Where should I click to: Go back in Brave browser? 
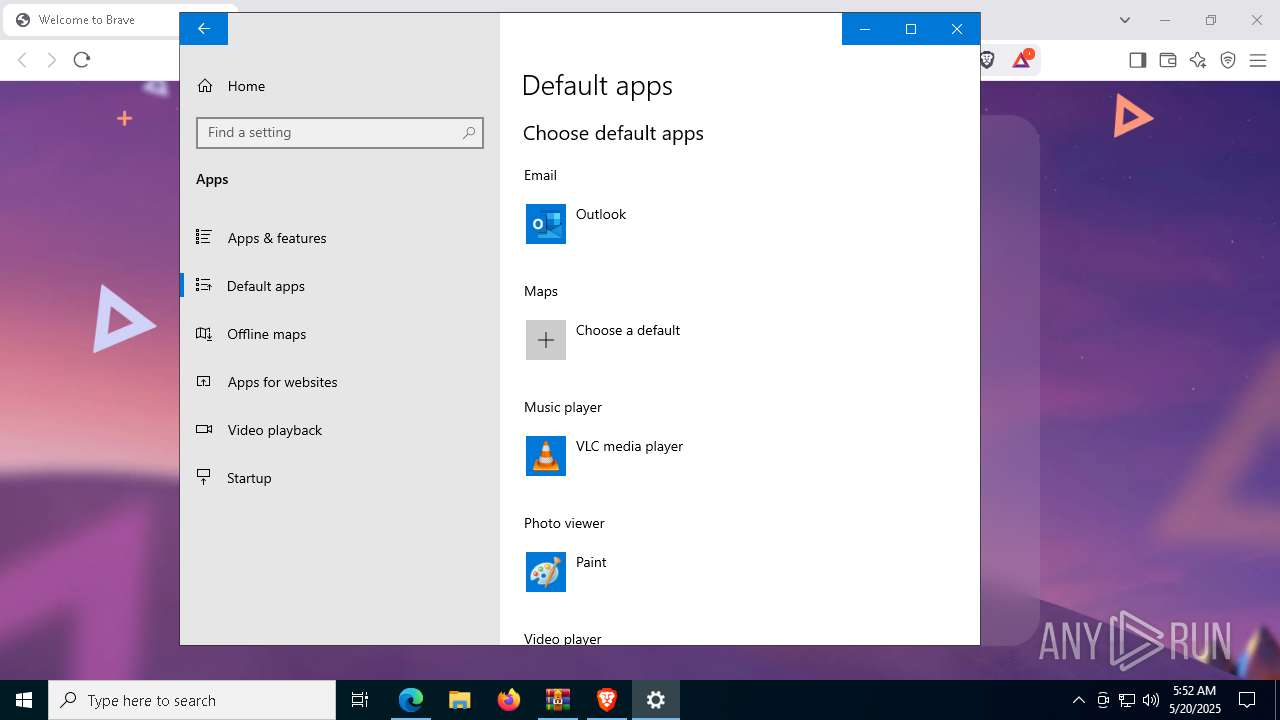22,60
